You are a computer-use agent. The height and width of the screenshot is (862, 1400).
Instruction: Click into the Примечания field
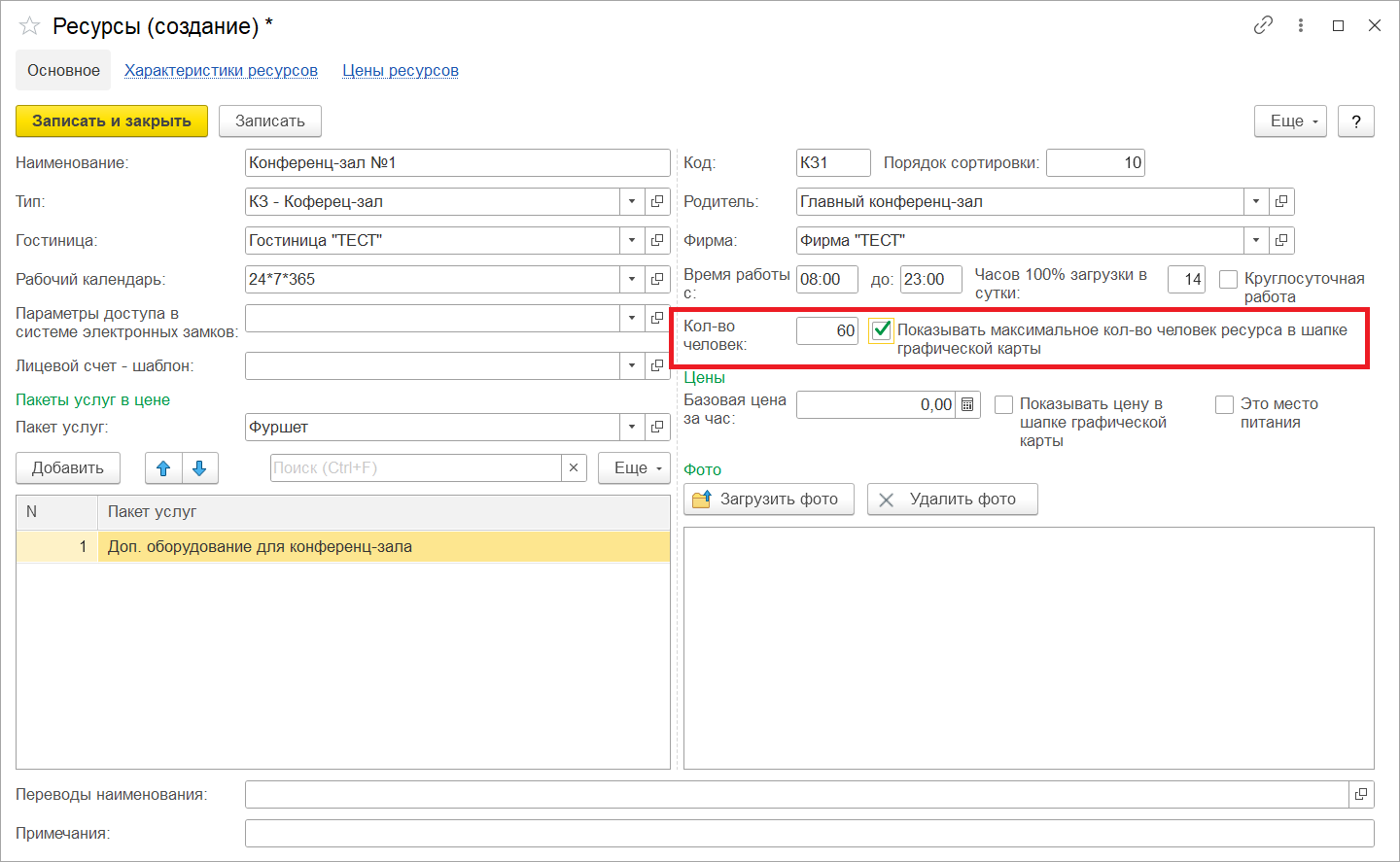pyautogui.click(x=810, y=833)
